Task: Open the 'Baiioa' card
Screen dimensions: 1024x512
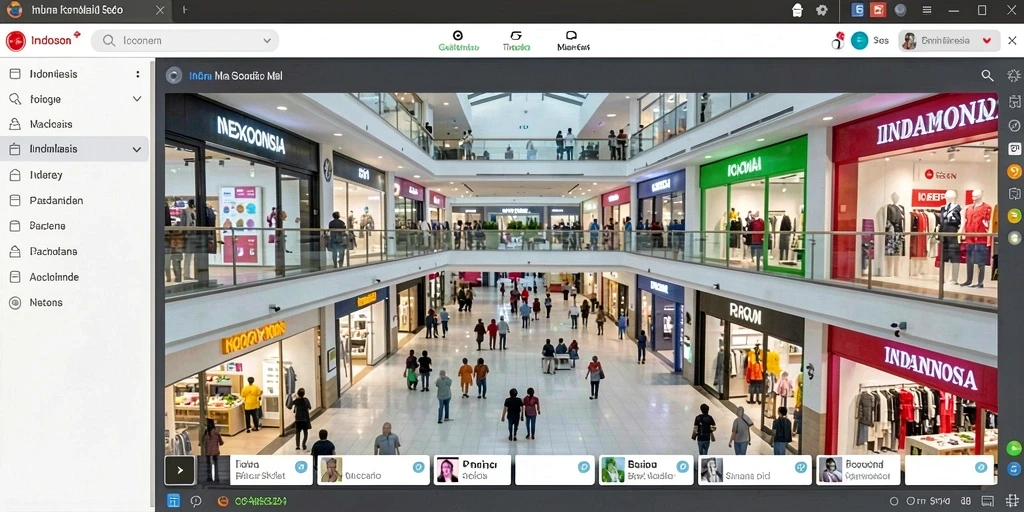Action: pyautogui.click(x=646, y=470)
